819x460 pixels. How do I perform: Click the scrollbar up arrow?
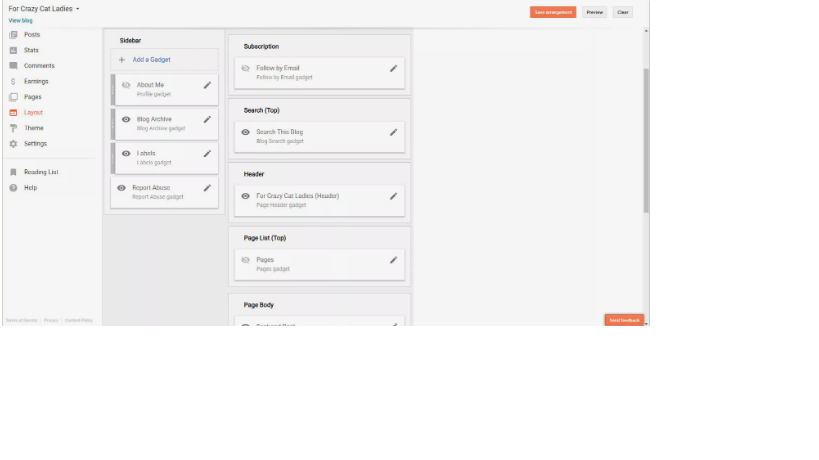(x=646, y=31)
